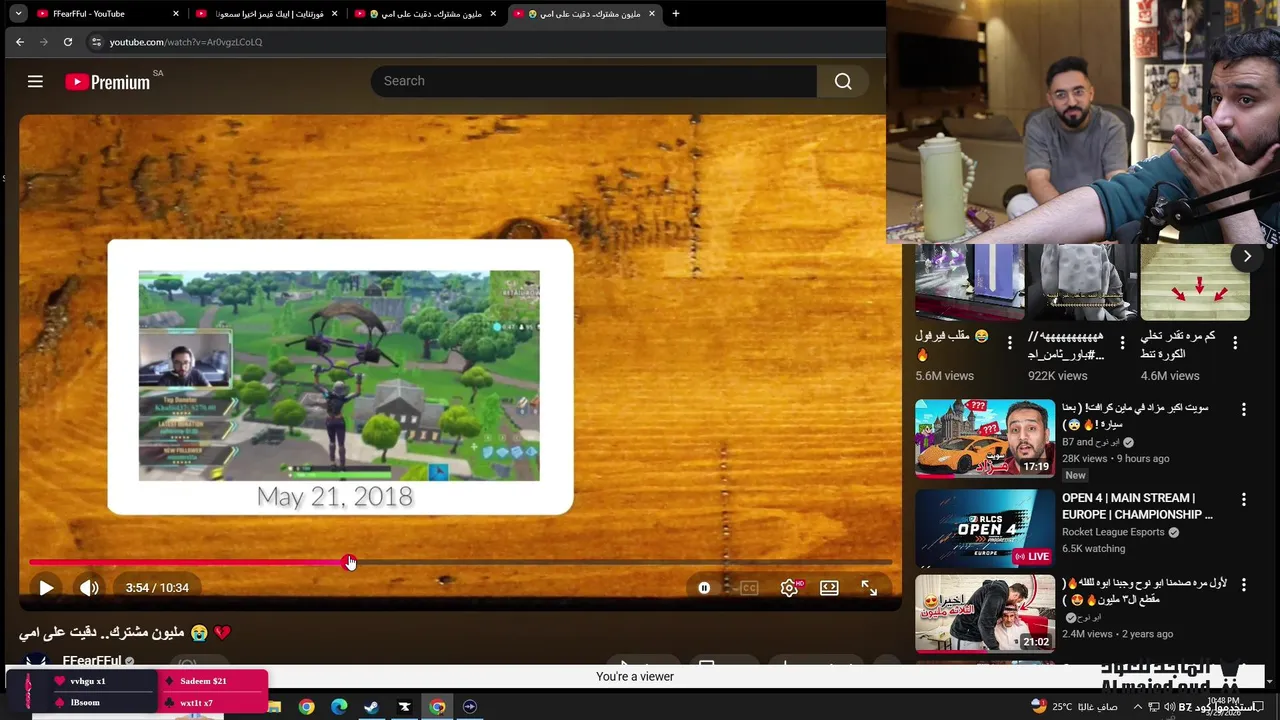Launch Microsoft Edge from the taskbar
1280x720 pixels.
(x=339, y=707)
